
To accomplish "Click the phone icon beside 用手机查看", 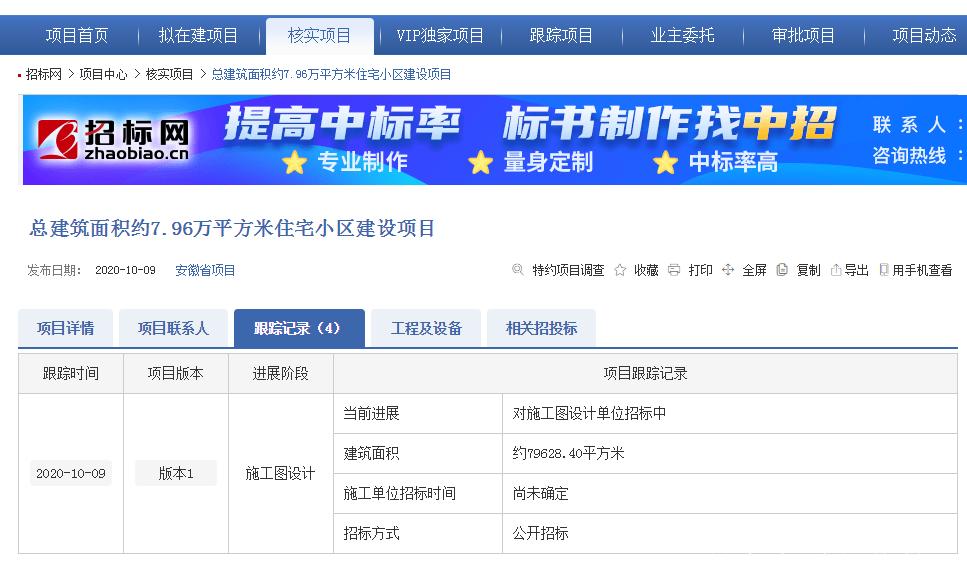I will pos(884,270).
